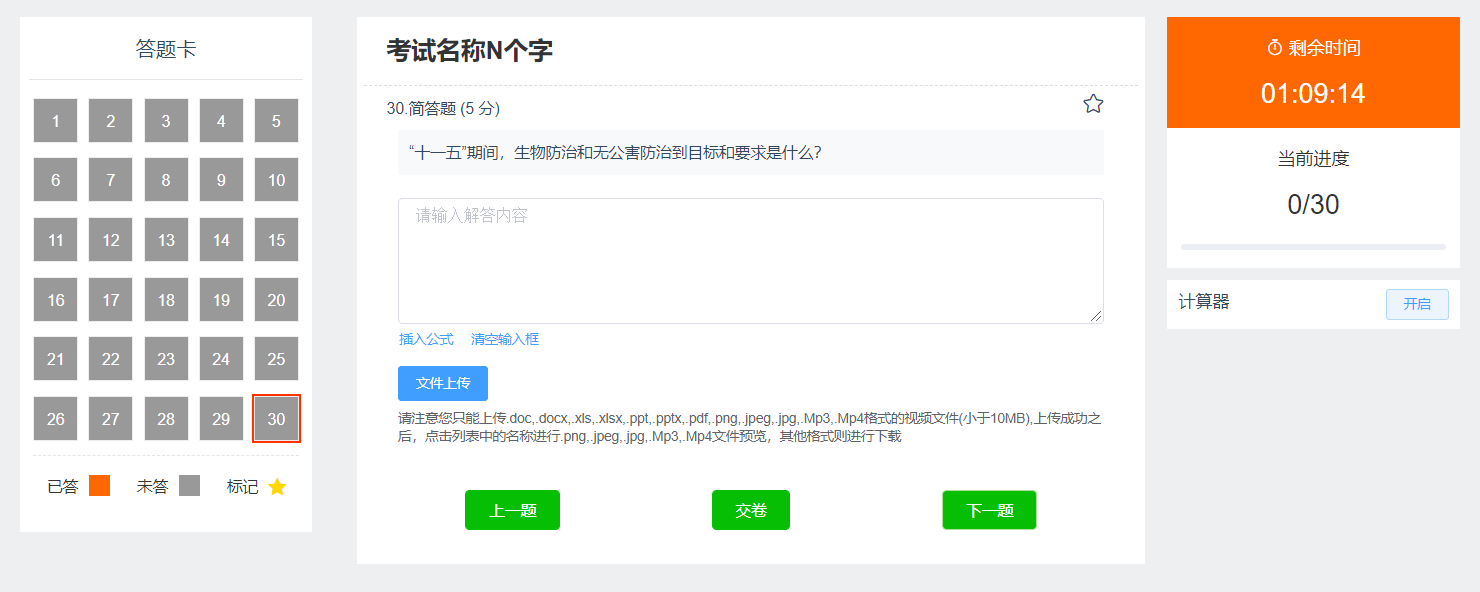This screenshot has width=1480, height=592.
Task: Click the 剩余时间 label
Action: click(x=1324, y=48)
